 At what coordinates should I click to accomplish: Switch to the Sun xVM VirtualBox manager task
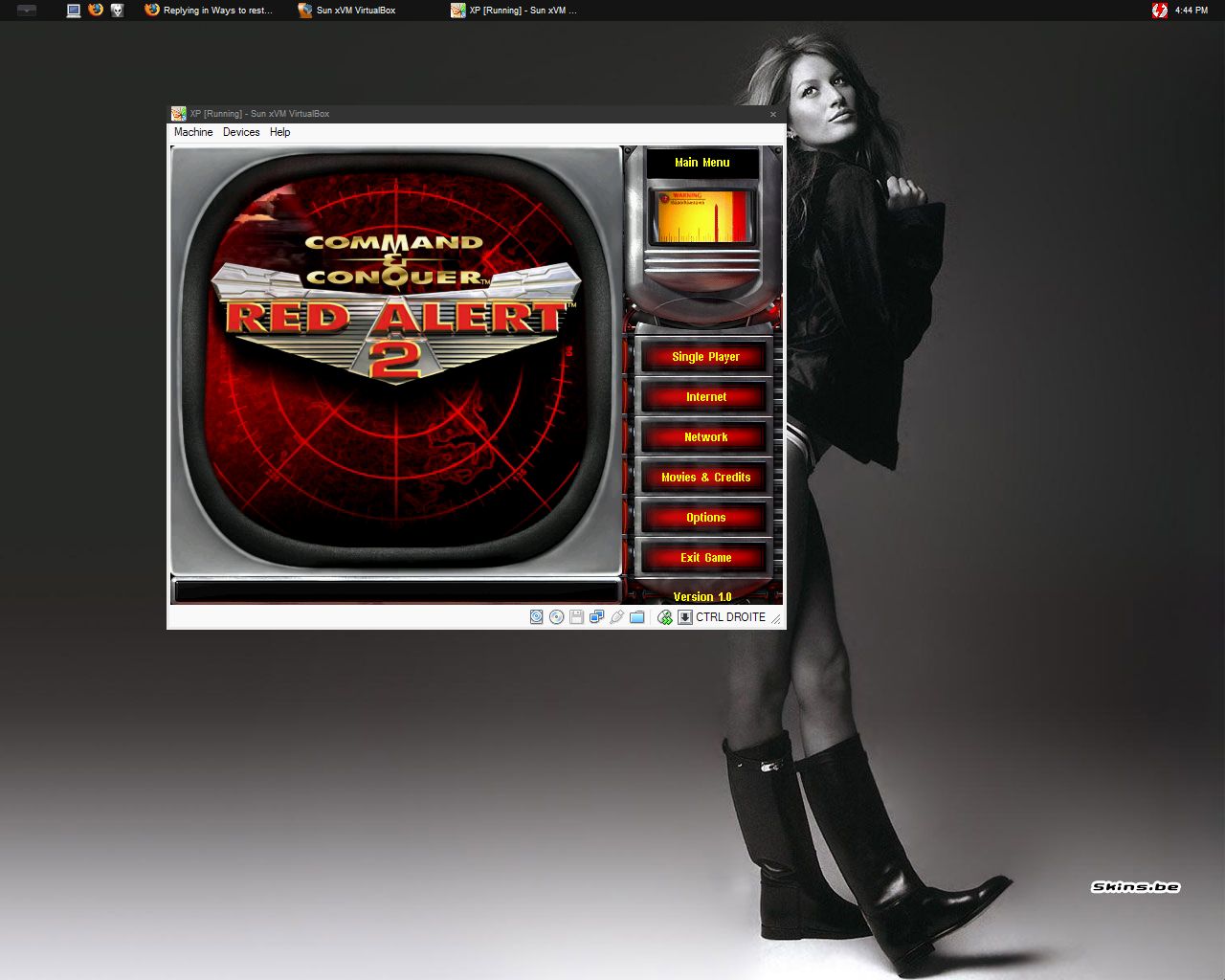click(x=346, y=11)
